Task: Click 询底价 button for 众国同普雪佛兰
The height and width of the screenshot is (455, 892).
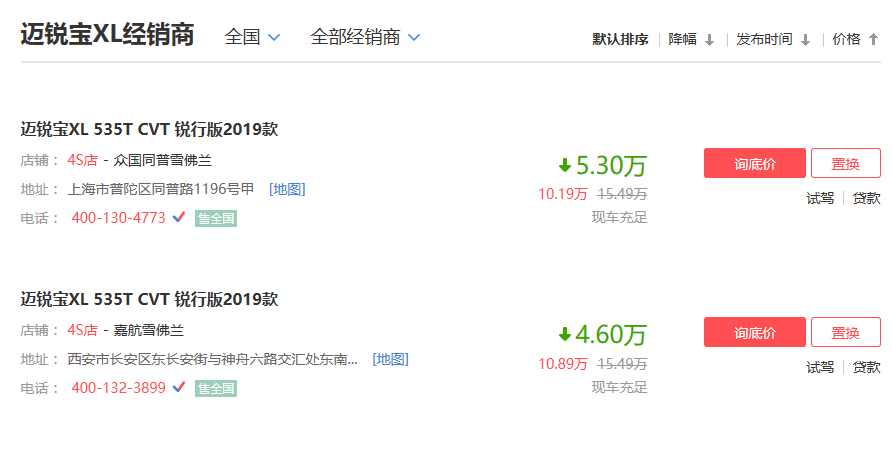Action: [754, 163]
